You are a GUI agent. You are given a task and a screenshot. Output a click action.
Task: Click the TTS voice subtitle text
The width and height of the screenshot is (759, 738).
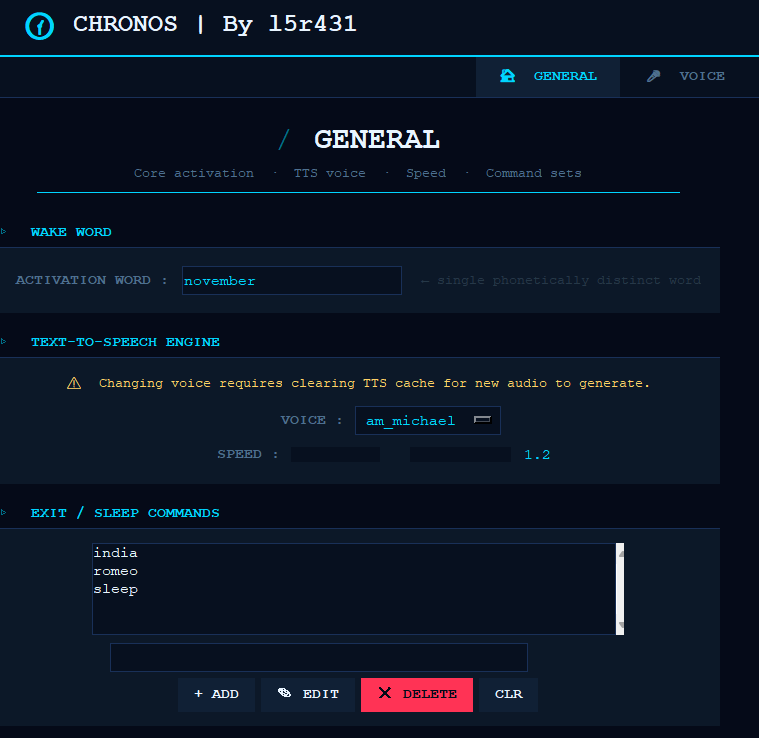(330, 173)
